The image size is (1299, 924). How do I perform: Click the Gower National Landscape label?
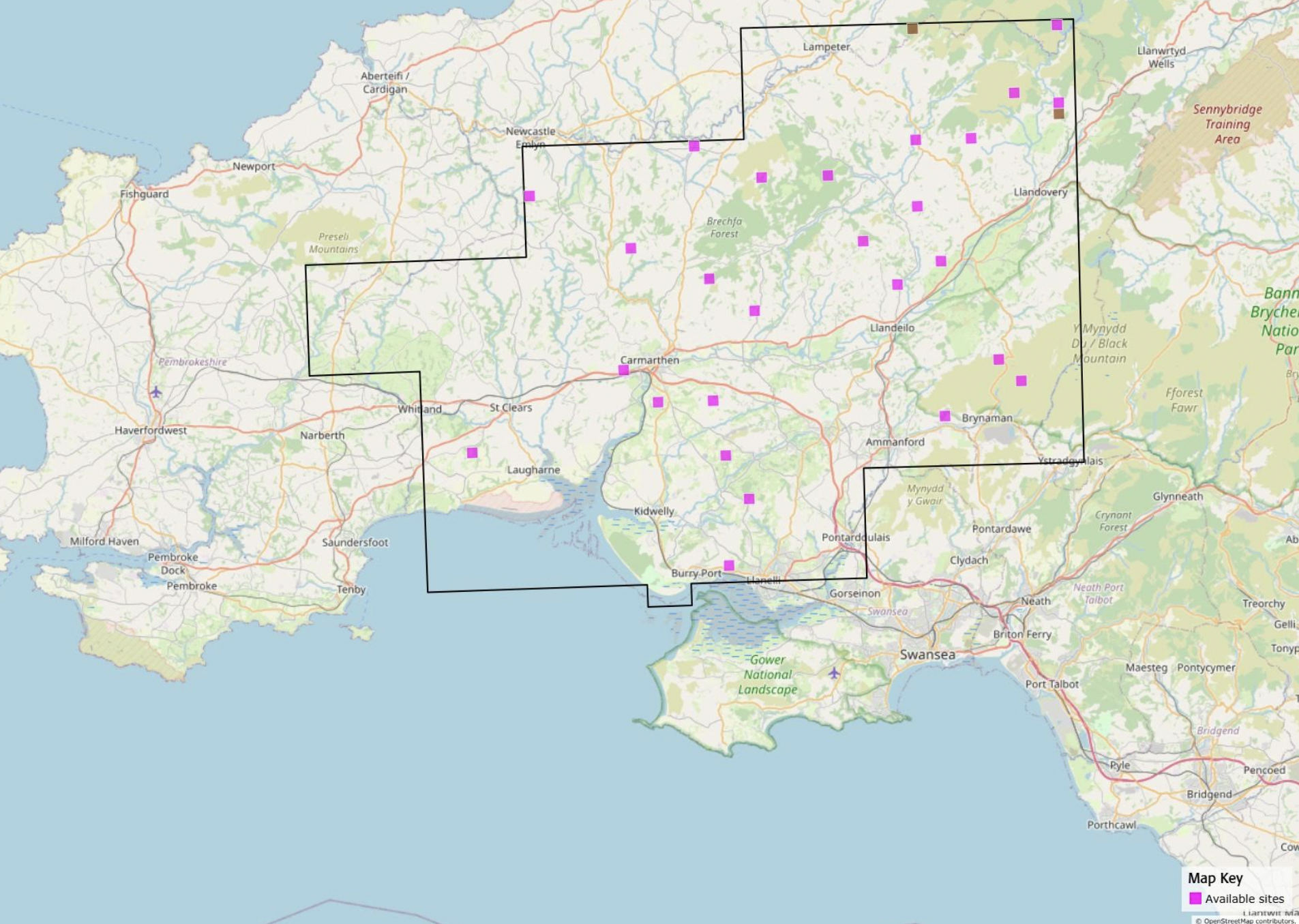tap(767, 675)
